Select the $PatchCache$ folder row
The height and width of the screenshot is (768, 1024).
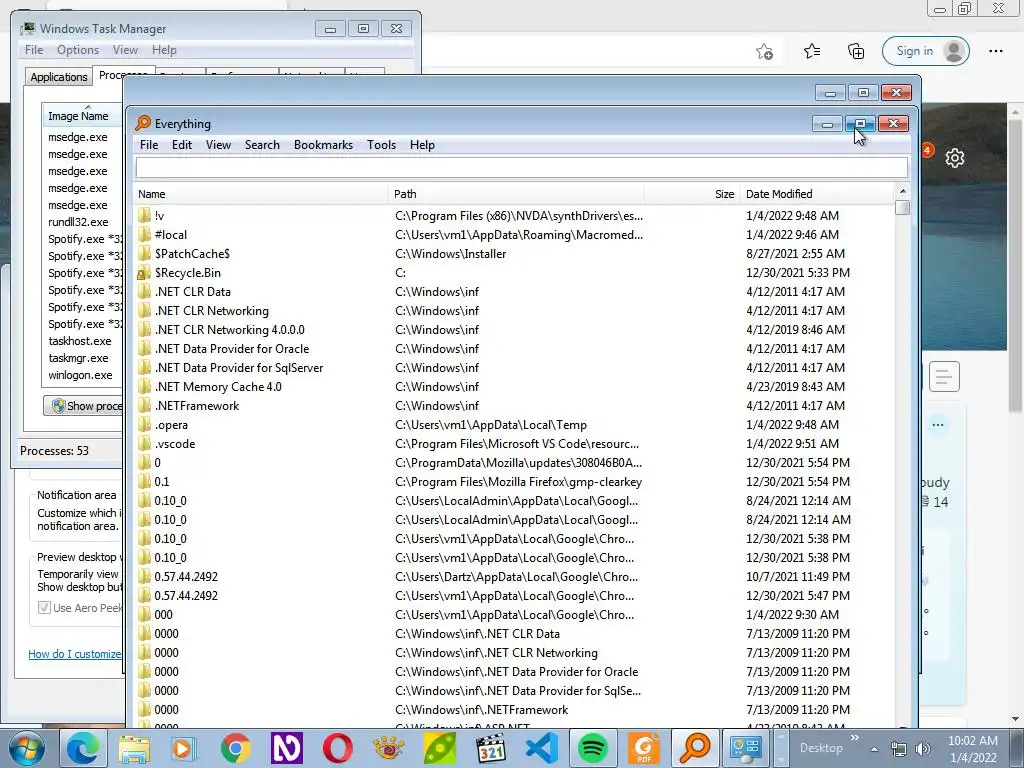(516, 253)
